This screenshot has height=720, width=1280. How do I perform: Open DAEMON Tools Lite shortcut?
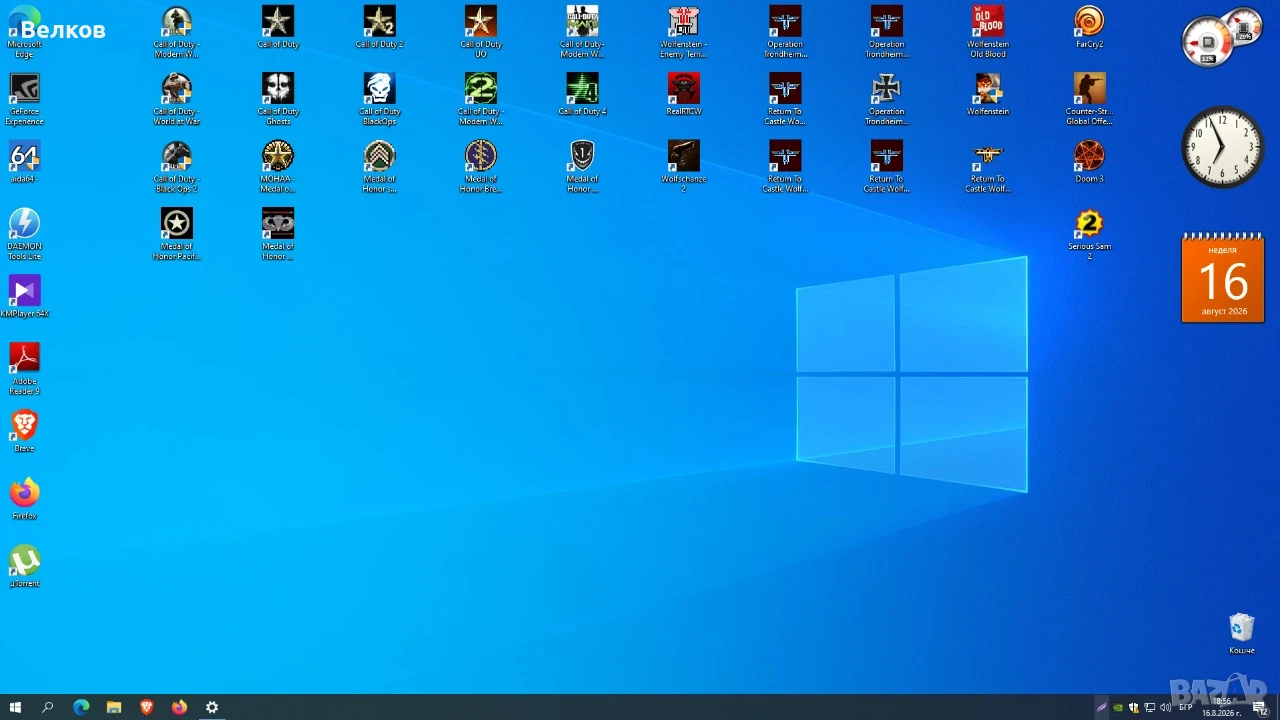(x=24, y=234)
